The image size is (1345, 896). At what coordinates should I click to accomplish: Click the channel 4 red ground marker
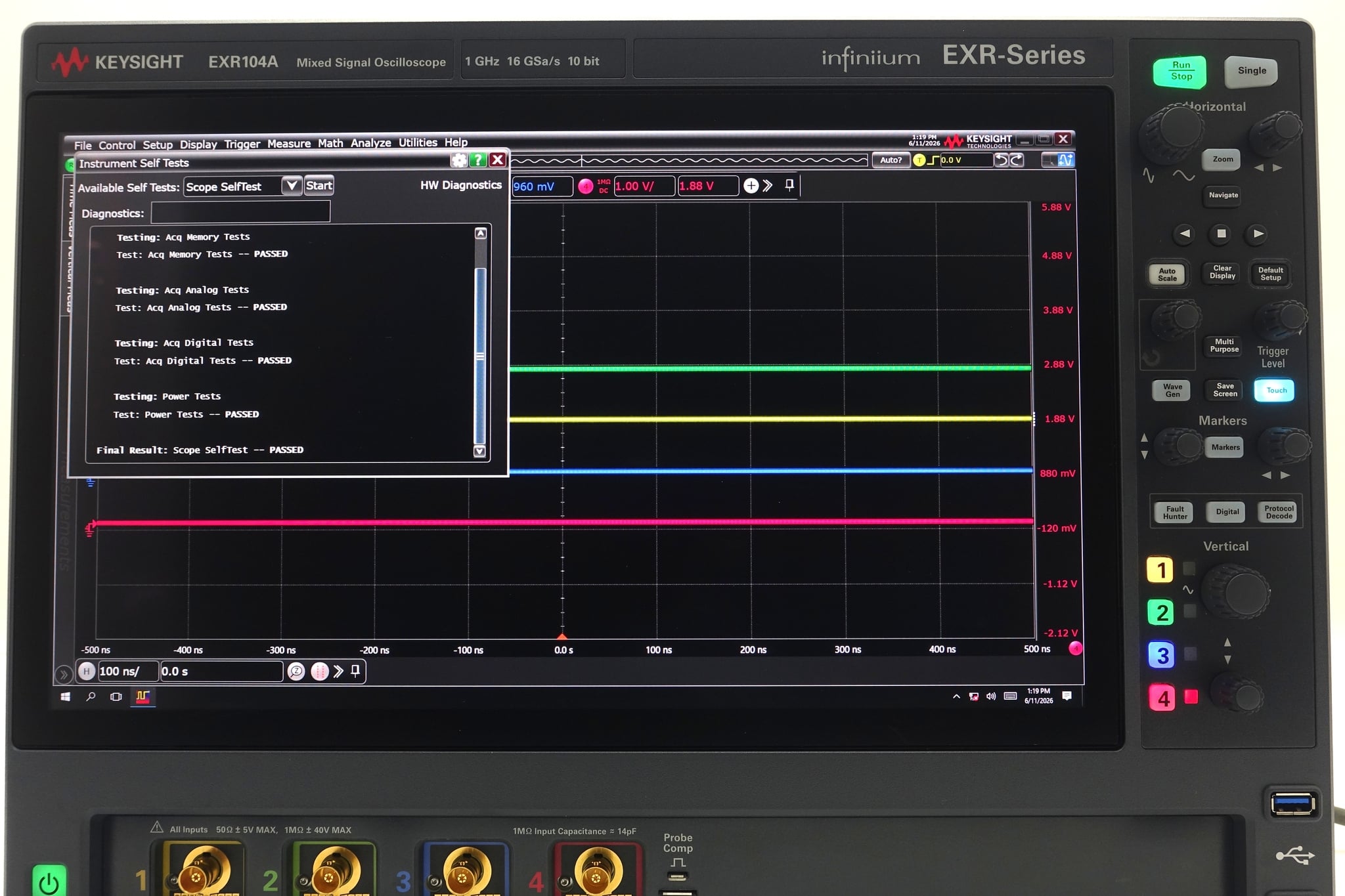coord(90,528)
